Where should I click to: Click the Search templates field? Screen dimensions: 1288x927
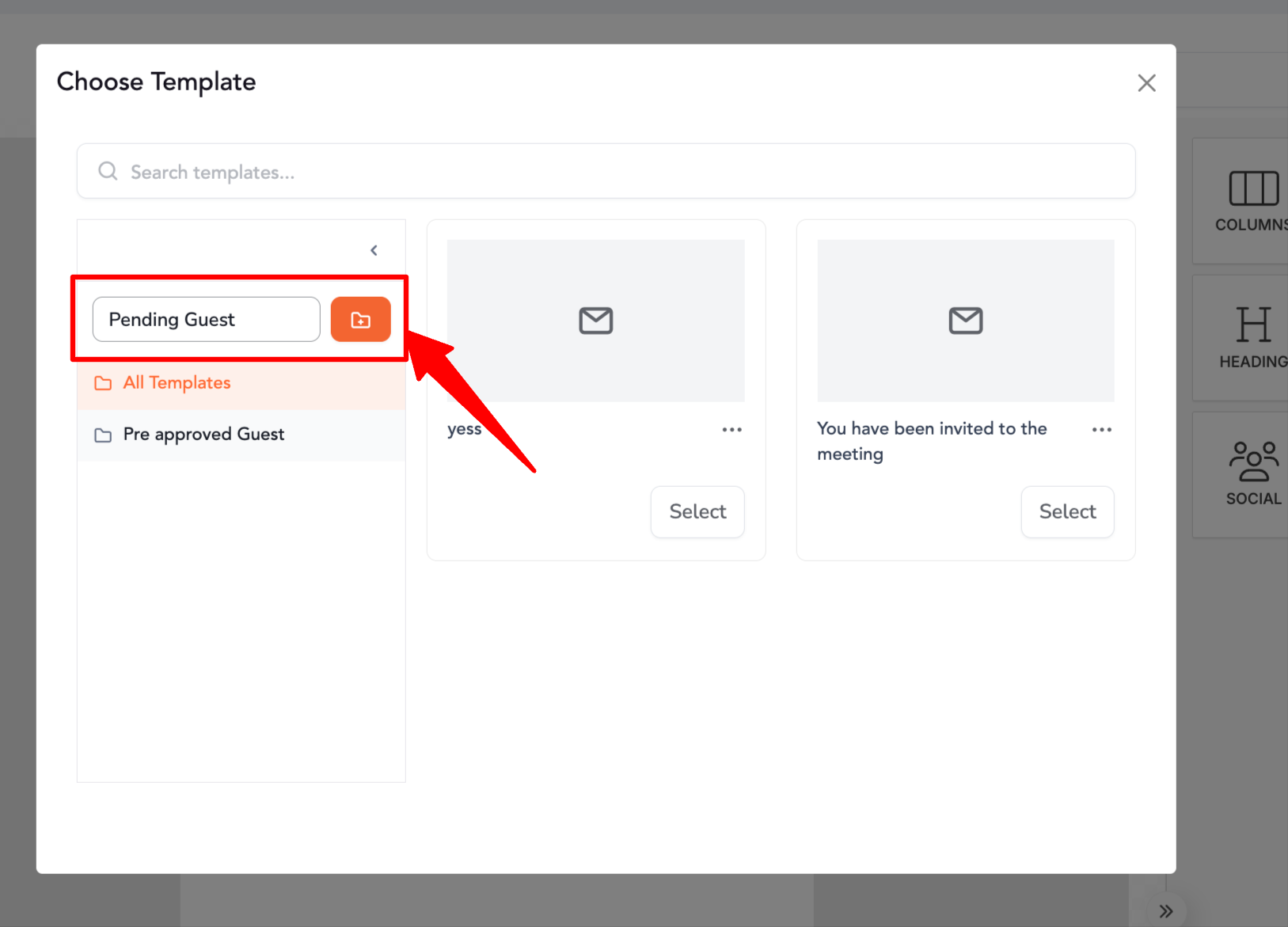617,172
